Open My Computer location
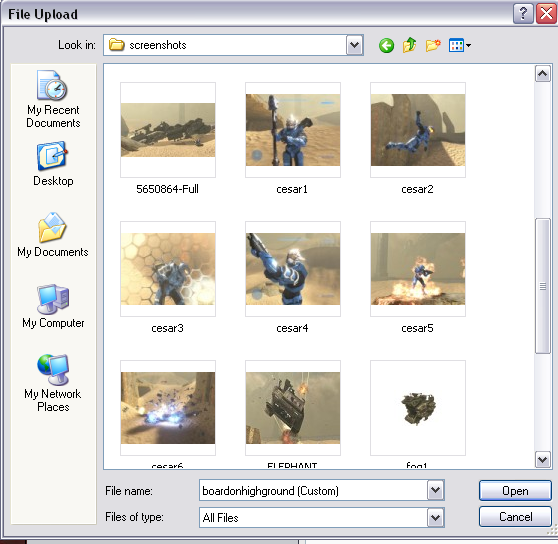This screenshot has height=544, width=558. click(53, 306)
